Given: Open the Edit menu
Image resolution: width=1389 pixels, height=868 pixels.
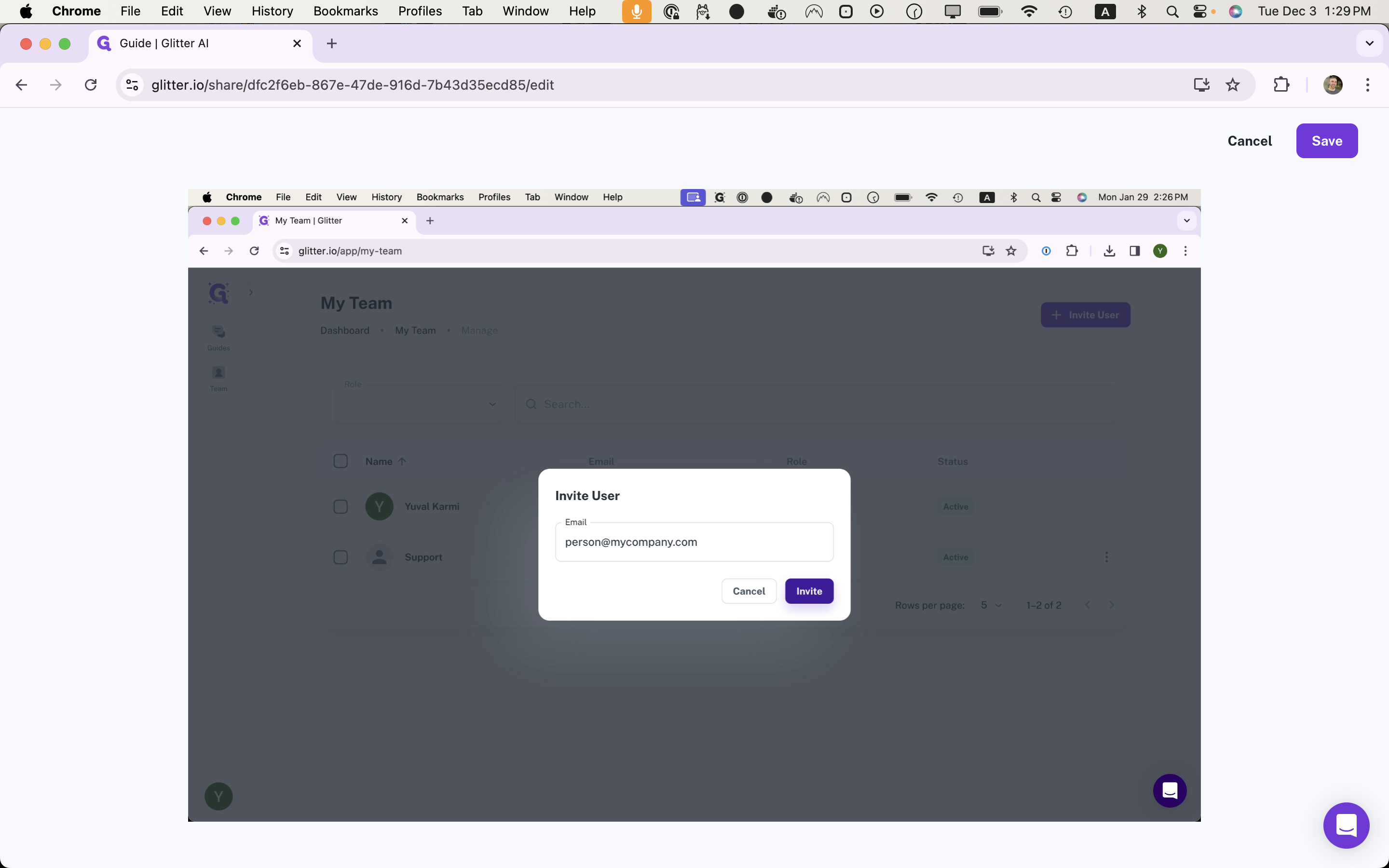Looking at the screenshot, I should click(172, 11).
